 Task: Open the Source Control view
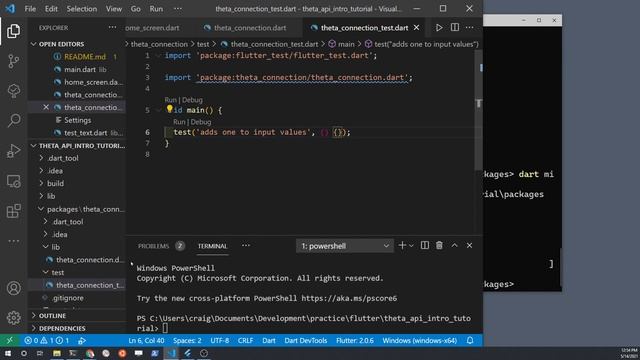(13, 61)
